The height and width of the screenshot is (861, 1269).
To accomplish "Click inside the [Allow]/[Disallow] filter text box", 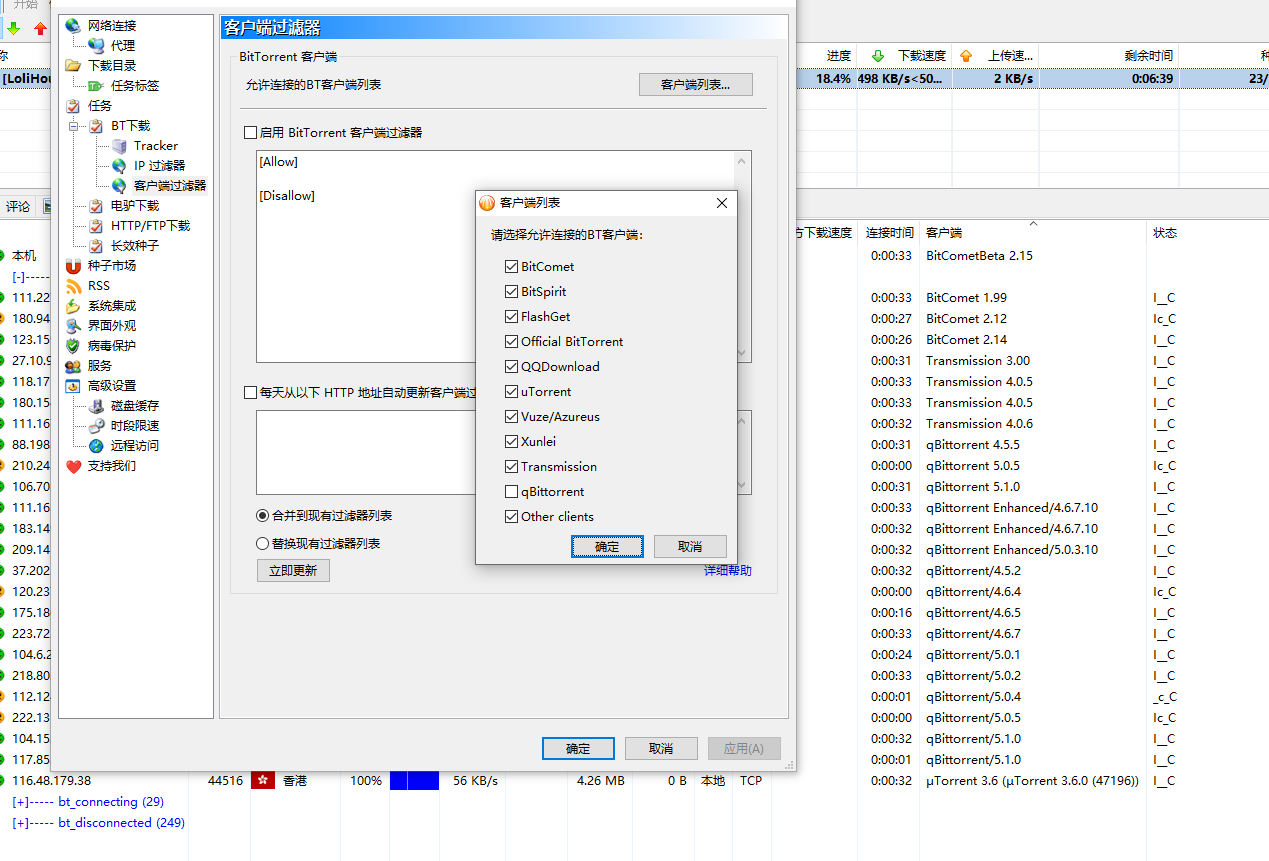I will (504, 257).
